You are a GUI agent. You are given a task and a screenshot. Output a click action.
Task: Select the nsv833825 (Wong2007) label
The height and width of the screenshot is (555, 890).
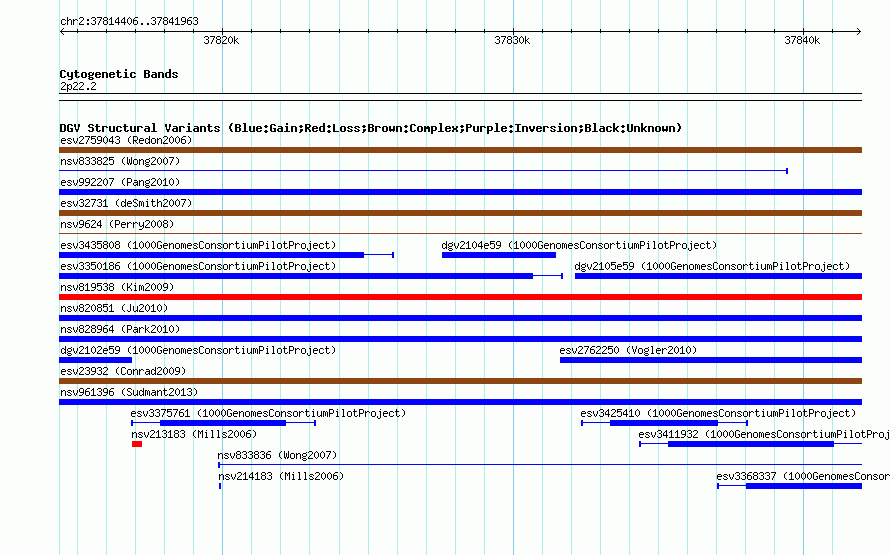120,161
